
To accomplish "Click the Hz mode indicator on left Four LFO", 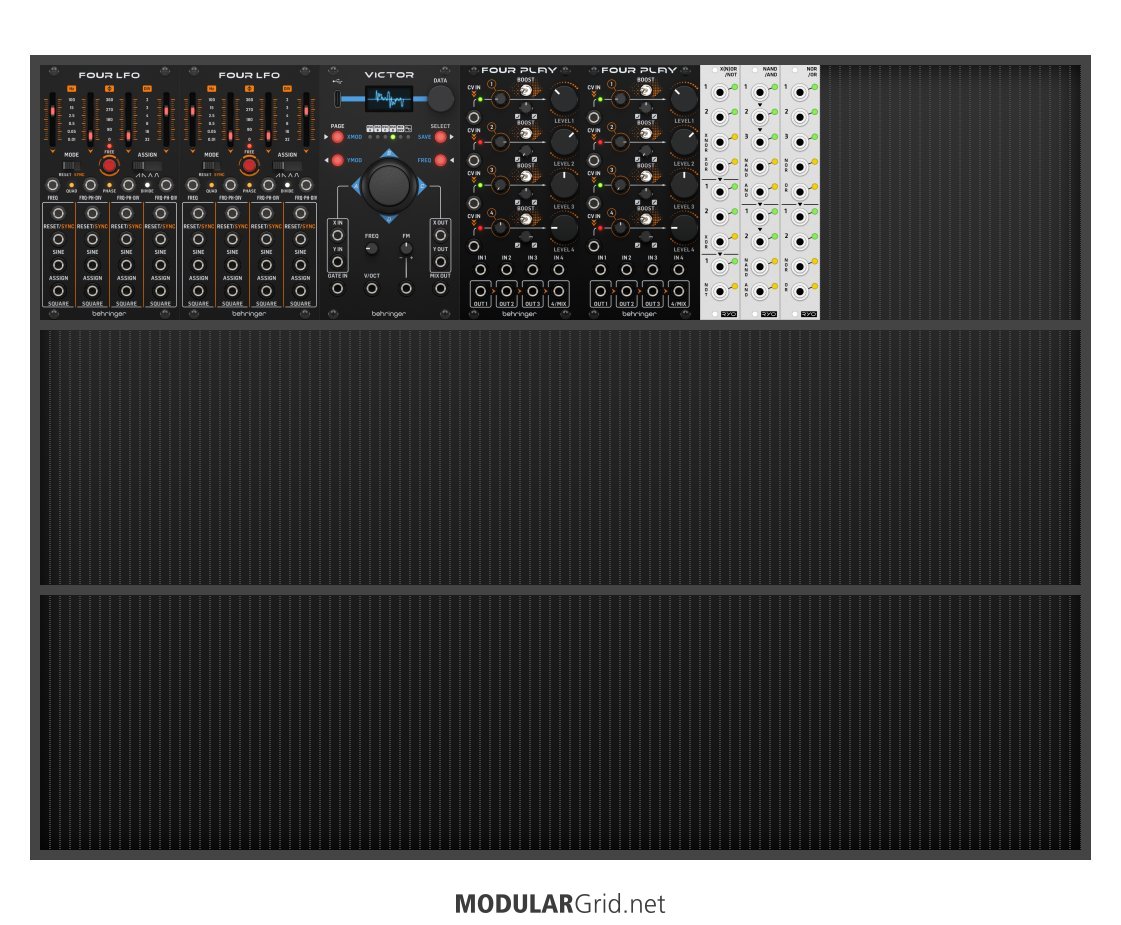I will tap(71, 89).
